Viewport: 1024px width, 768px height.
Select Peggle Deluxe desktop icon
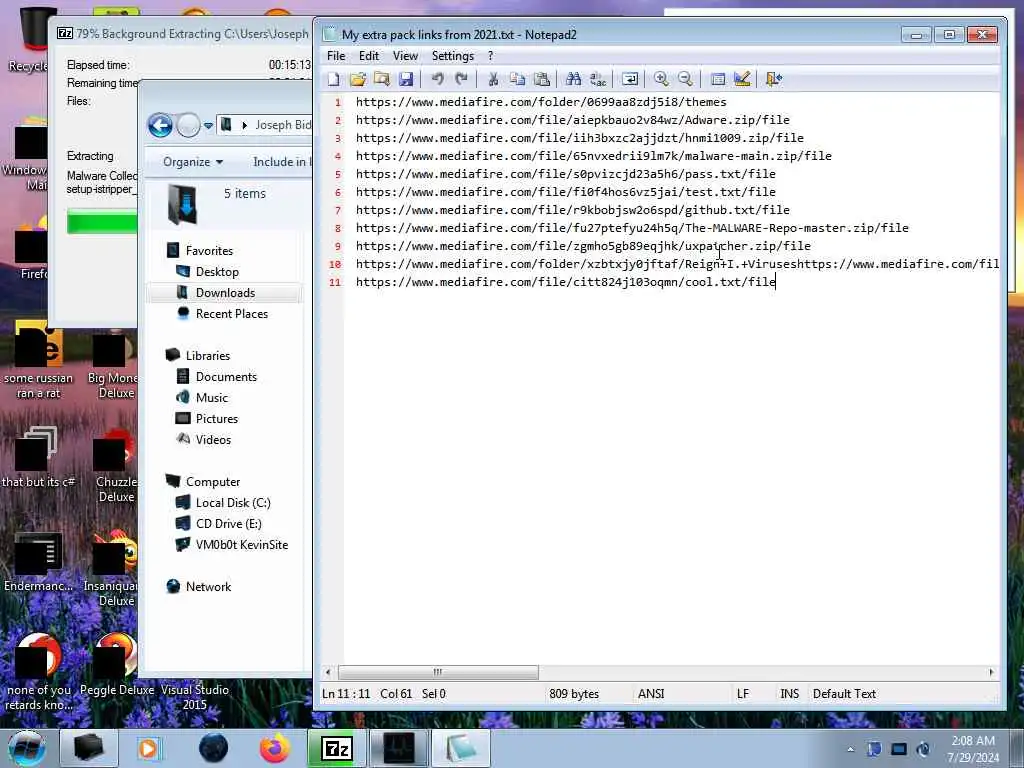point(117,666)
